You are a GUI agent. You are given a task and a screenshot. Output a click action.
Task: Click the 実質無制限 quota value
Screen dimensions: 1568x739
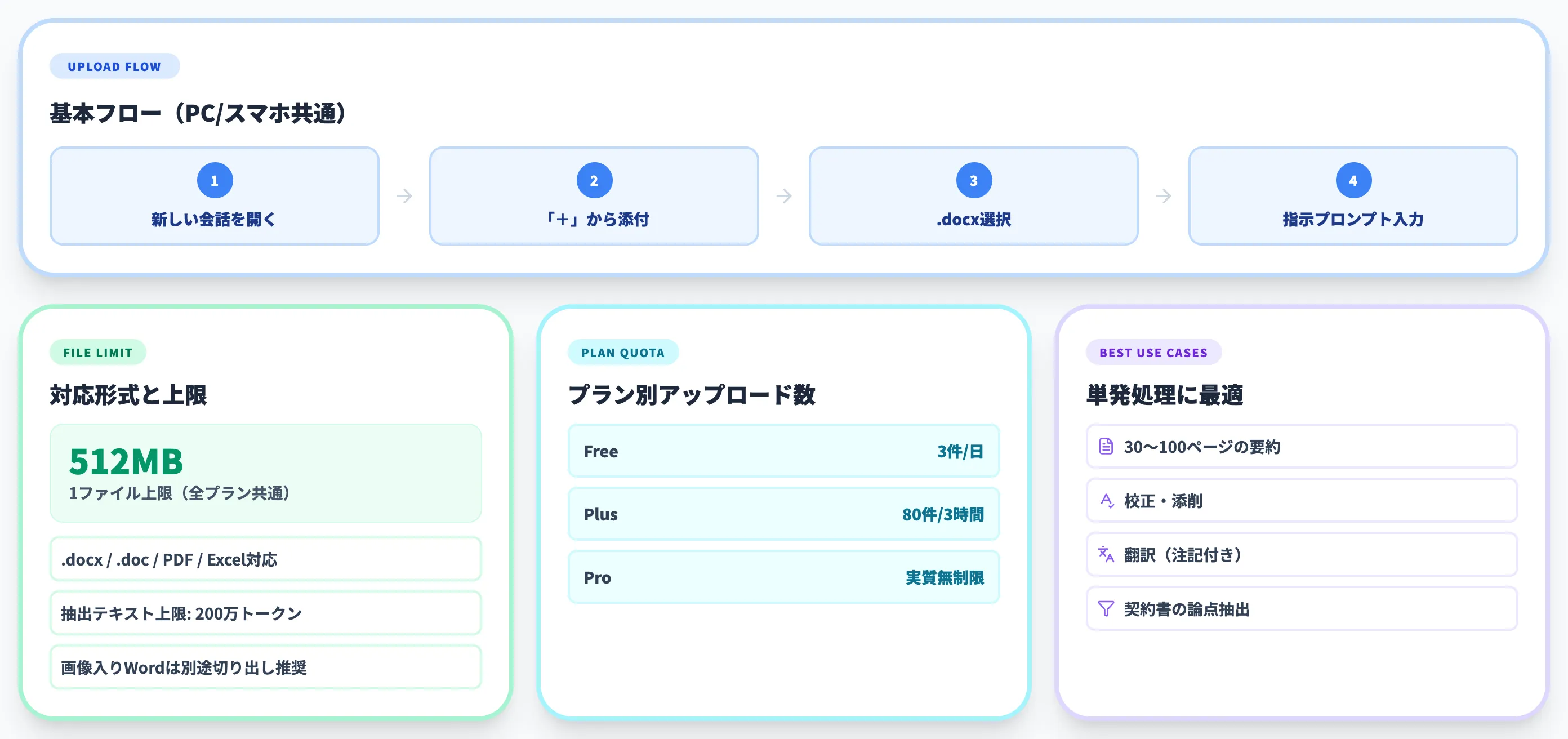pyautogui.click(x=945, y=577)
